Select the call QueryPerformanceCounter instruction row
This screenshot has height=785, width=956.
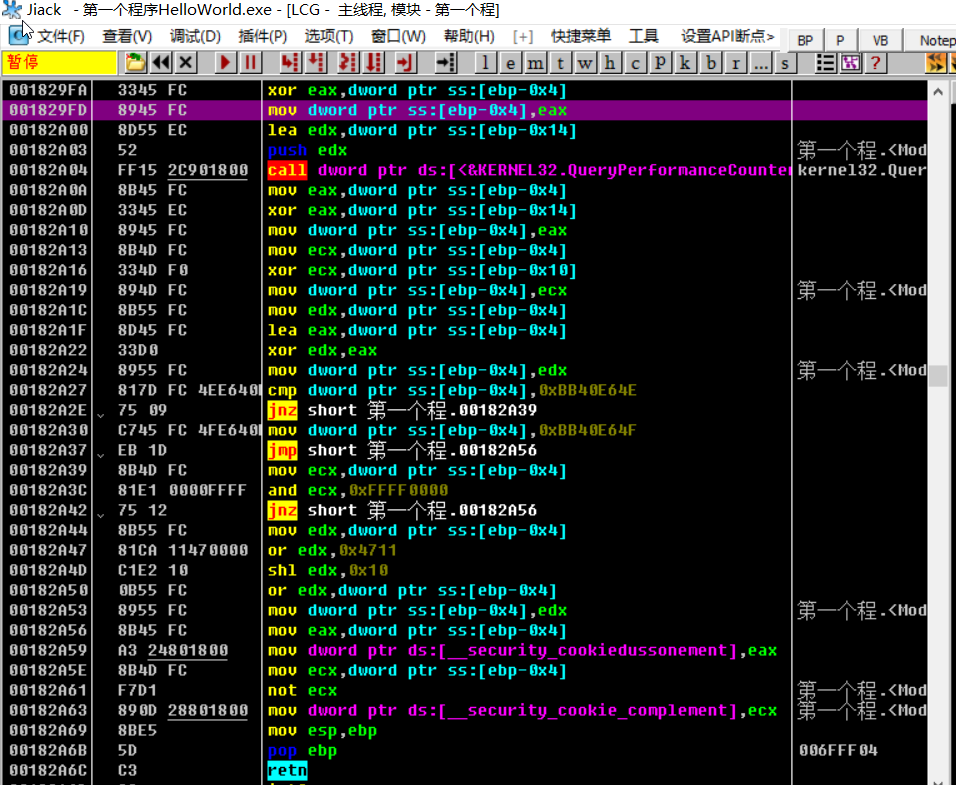click(465, 170)
